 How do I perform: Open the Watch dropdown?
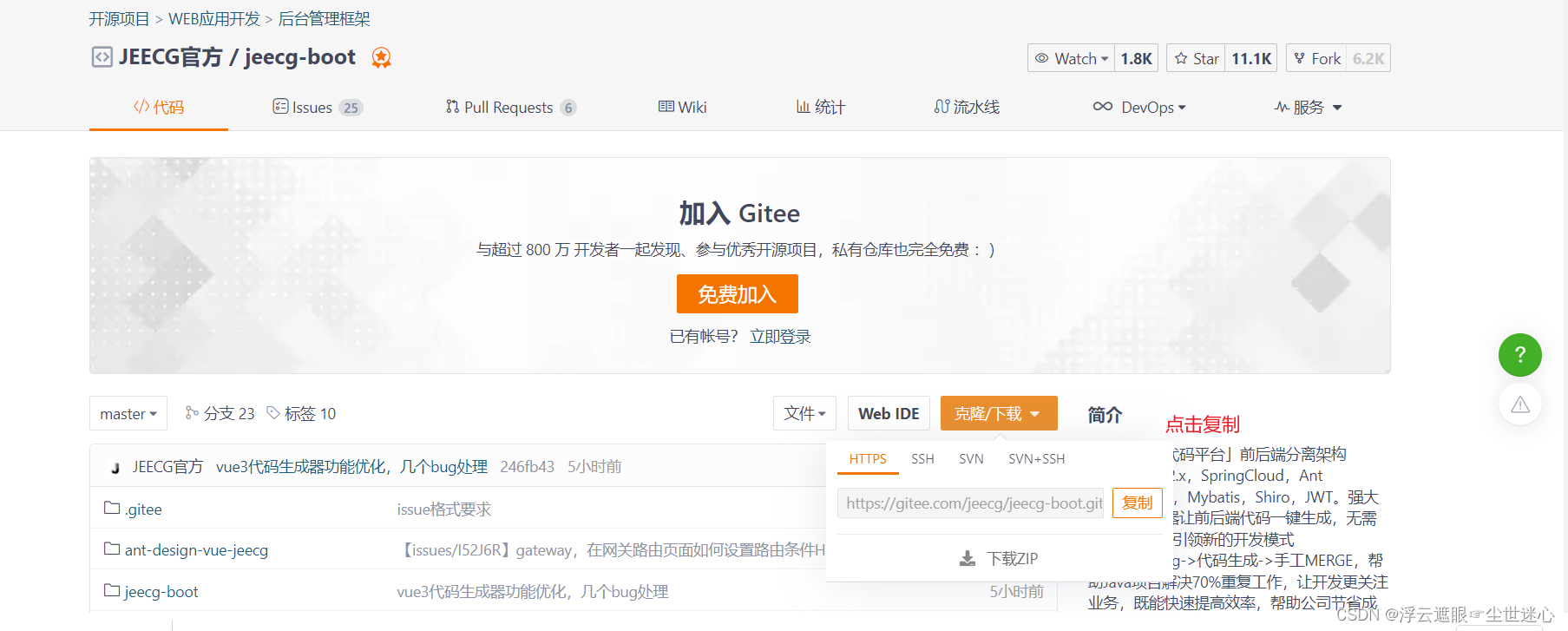coord(1071,58)
